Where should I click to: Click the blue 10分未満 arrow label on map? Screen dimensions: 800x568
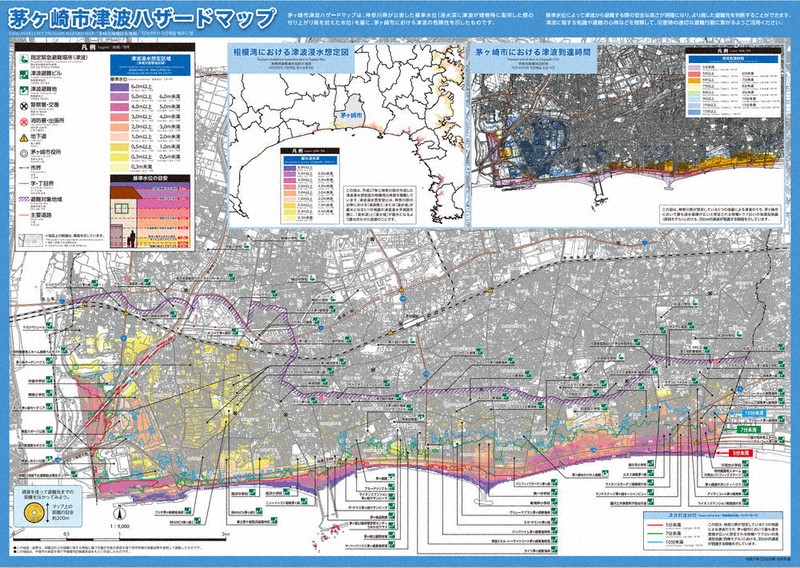[753, 412]
